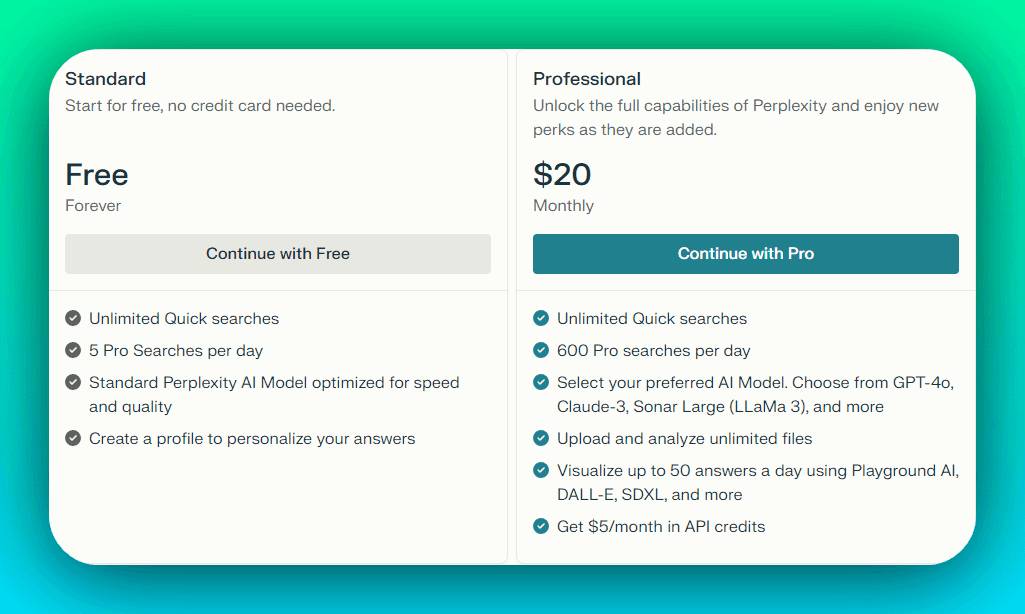The height and width of the screenshot is (614, 1025).
Task: Click checkmark icon beside 600 Pro searches per day
Action: click(541, 351)
